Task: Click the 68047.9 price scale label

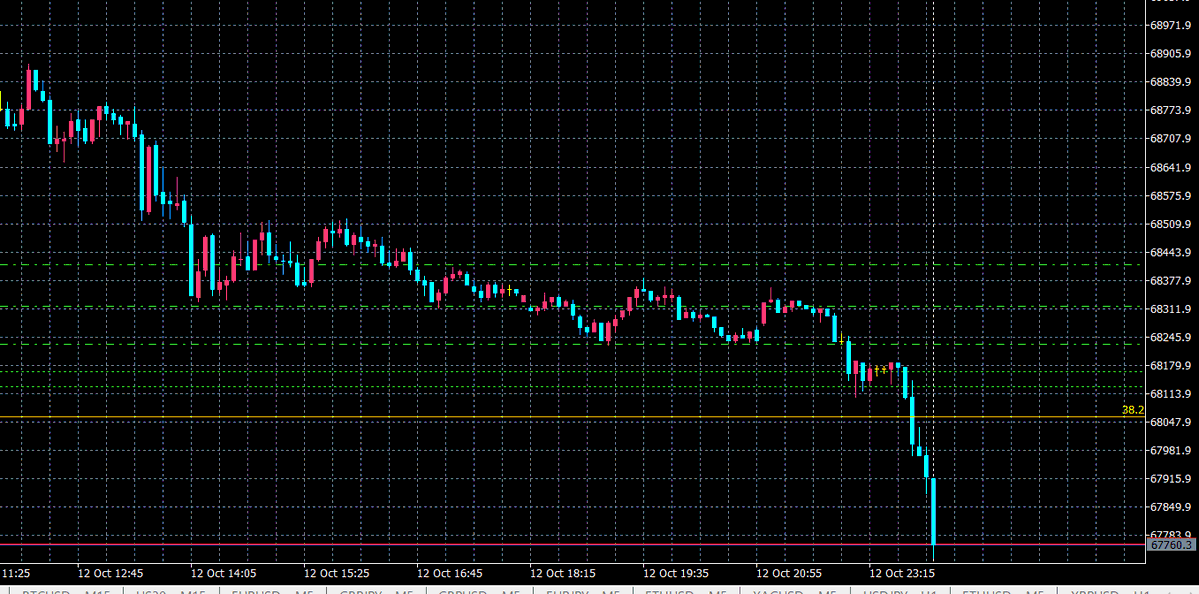Action: pyautogui.click(x=1171, y=422)
